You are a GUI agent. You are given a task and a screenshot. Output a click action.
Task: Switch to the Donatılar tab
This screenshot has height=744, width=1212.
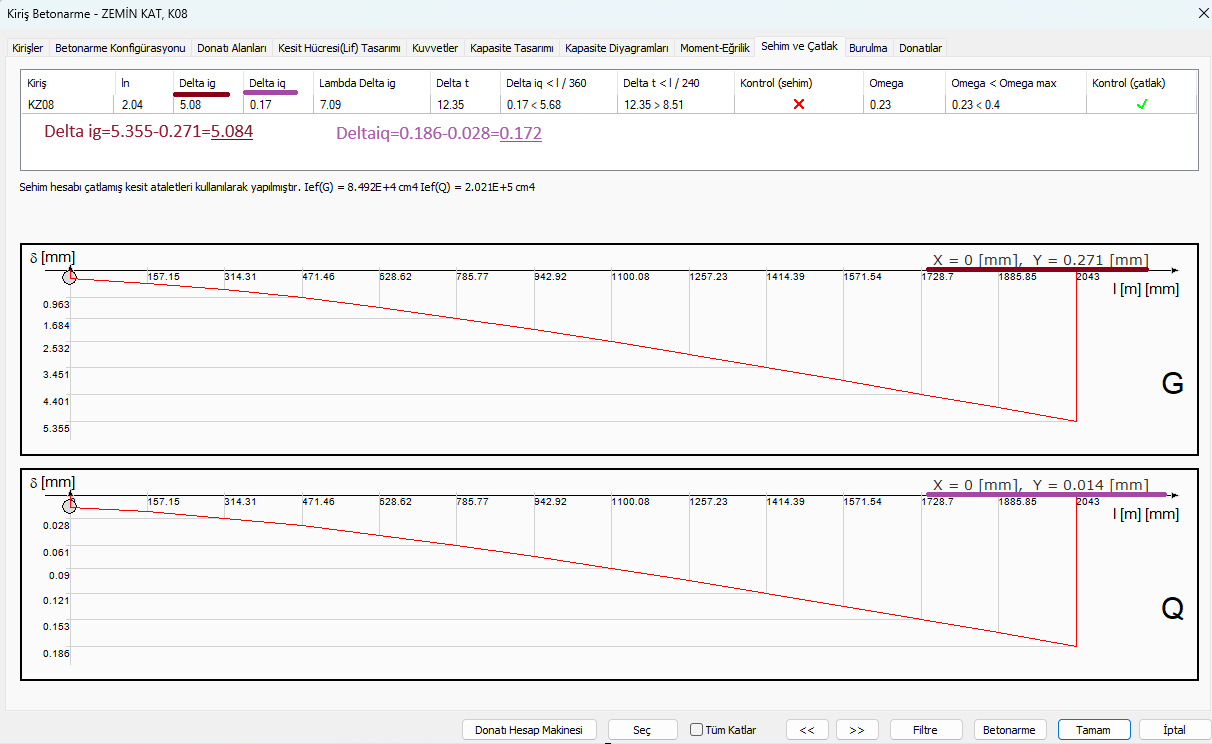(920, 48)
